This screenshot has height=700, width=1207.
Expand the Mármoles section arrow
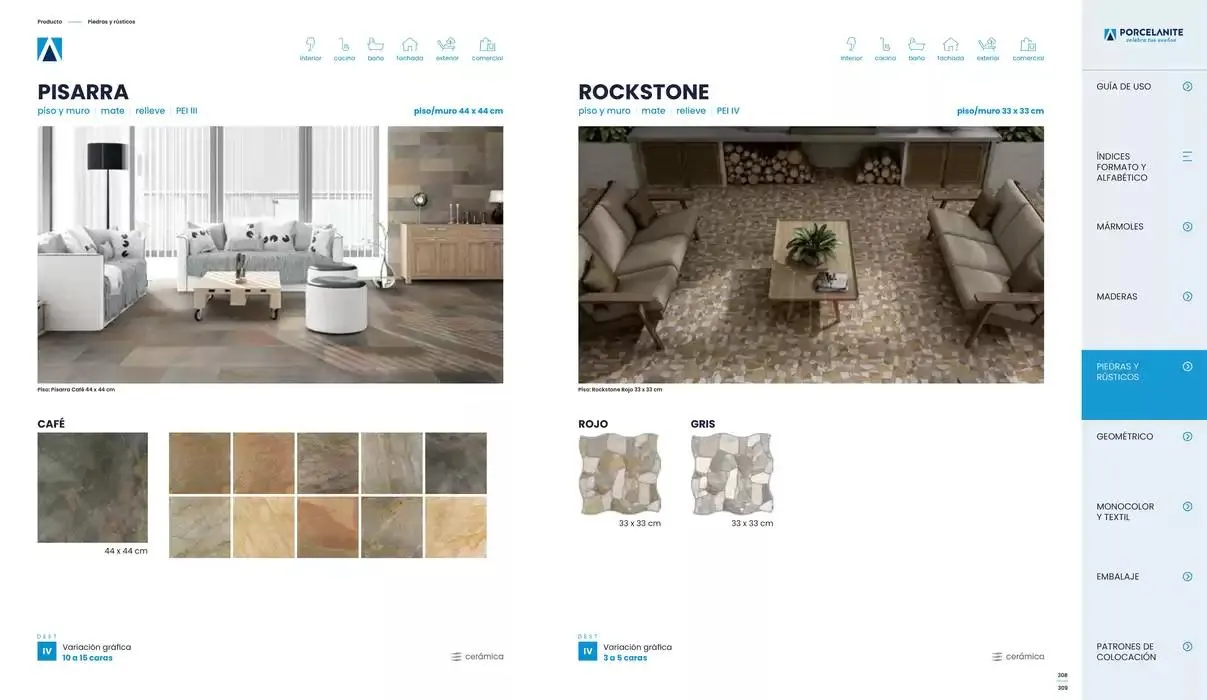tap(1187, 227)
